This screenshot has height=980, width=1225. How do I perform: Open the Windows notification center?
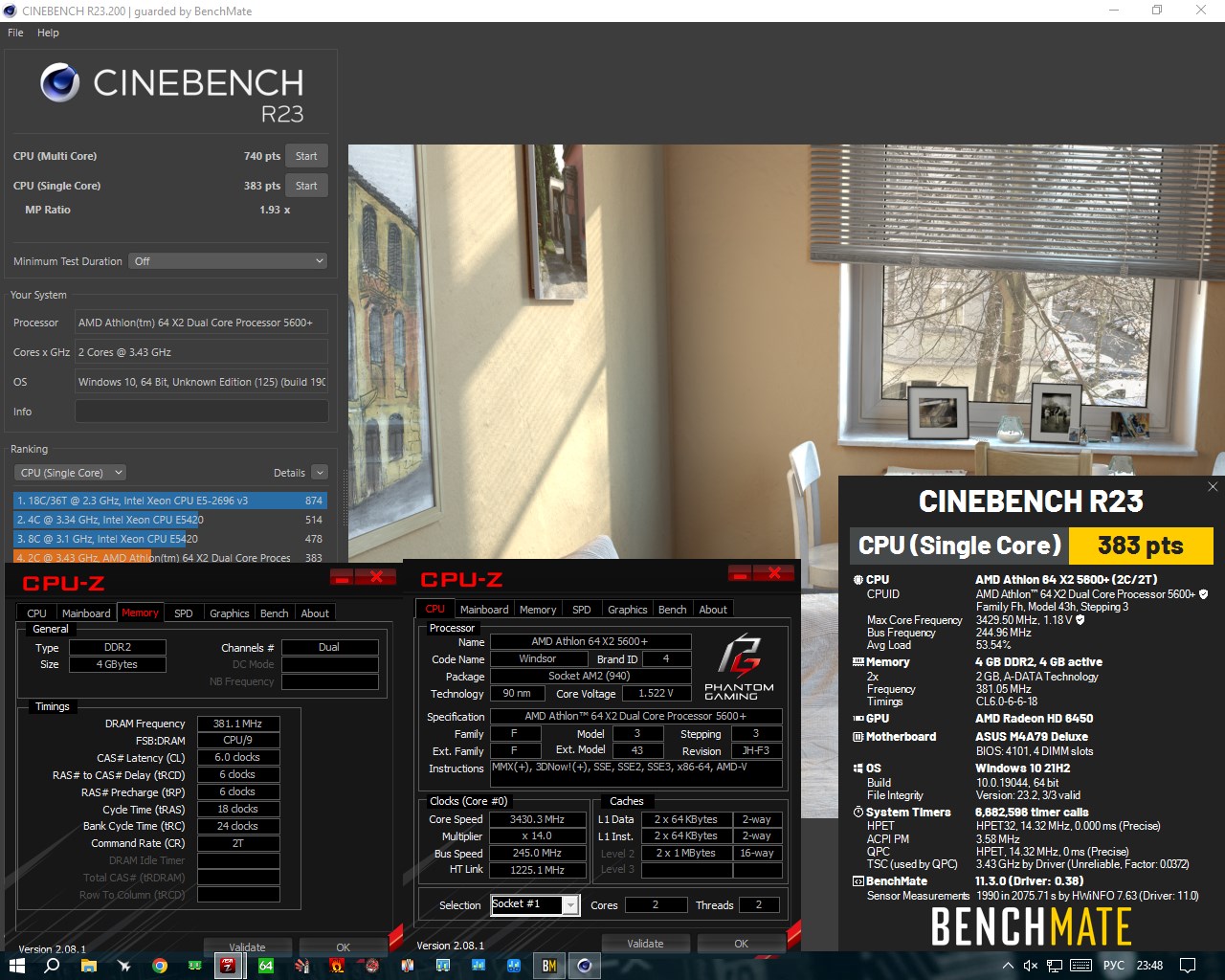[x=1188, y=966]
